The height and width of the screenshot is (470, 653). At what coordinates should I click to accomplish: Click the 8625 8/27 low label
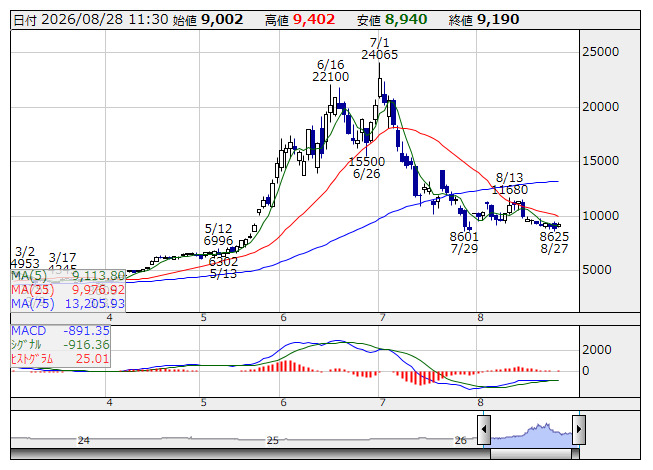(x=554, y=243)
